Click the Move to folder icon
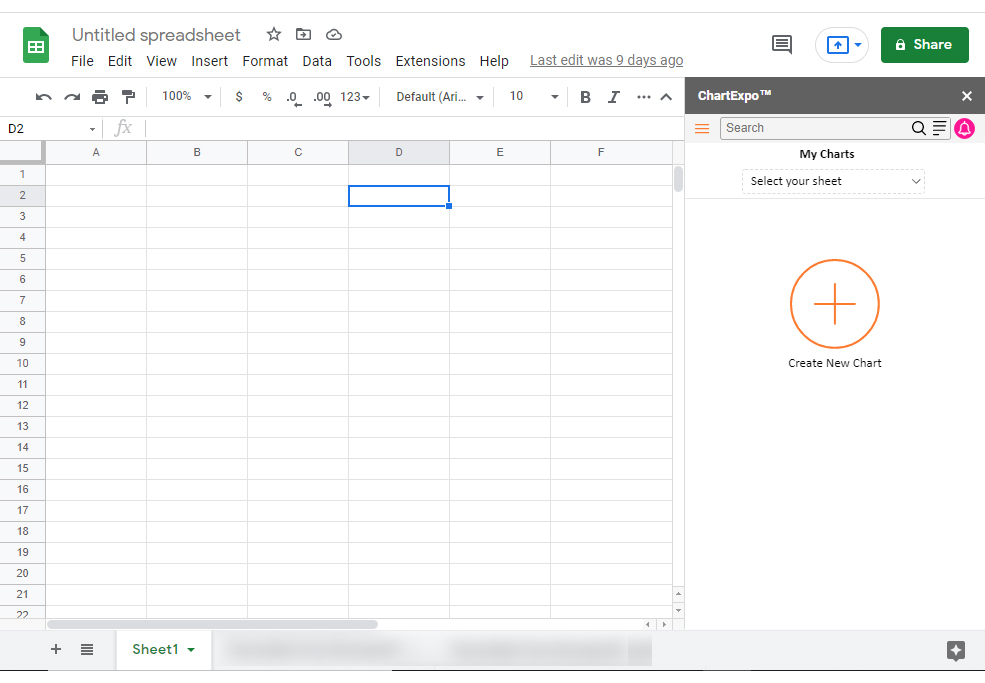 coord(303,34)
